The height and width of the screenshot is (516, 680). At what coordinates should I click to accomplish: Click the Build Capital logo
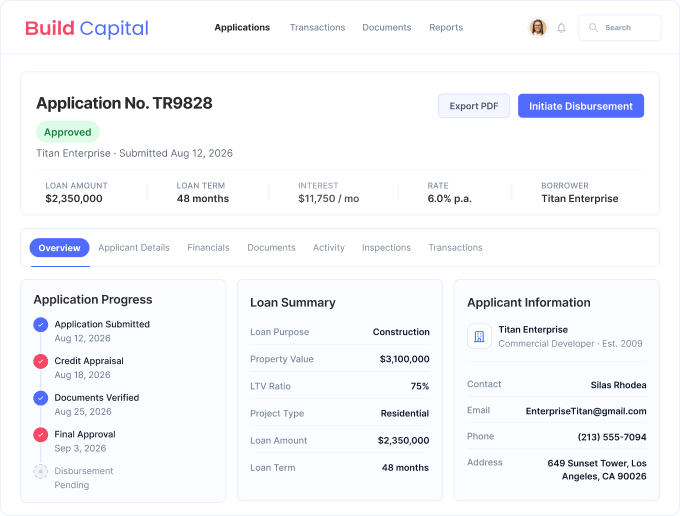[x=87, y=28]
